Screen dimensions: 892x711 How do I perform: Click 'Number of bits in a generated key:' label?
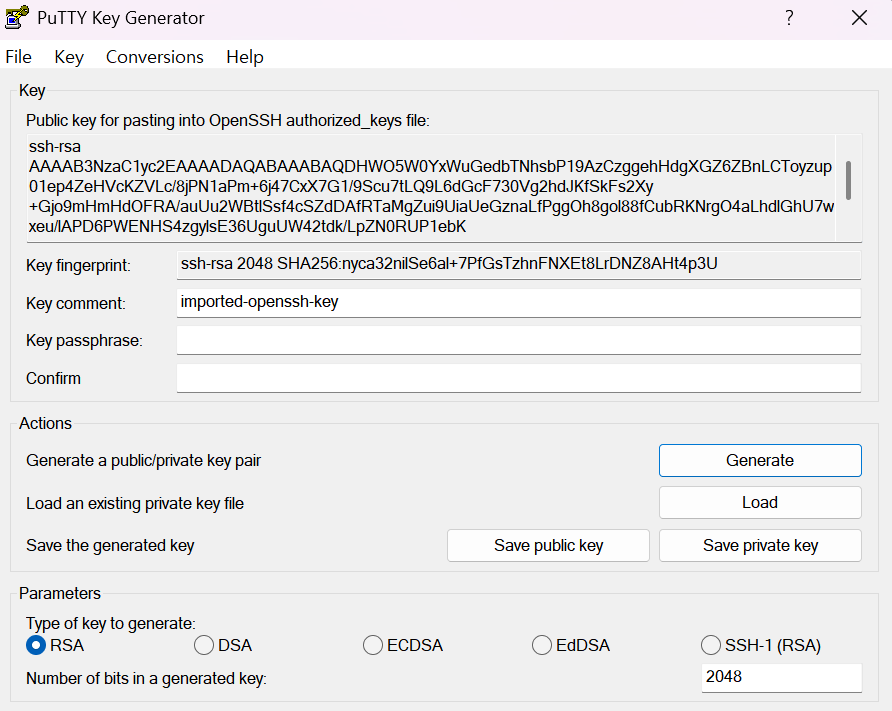(x=146, y=679)
